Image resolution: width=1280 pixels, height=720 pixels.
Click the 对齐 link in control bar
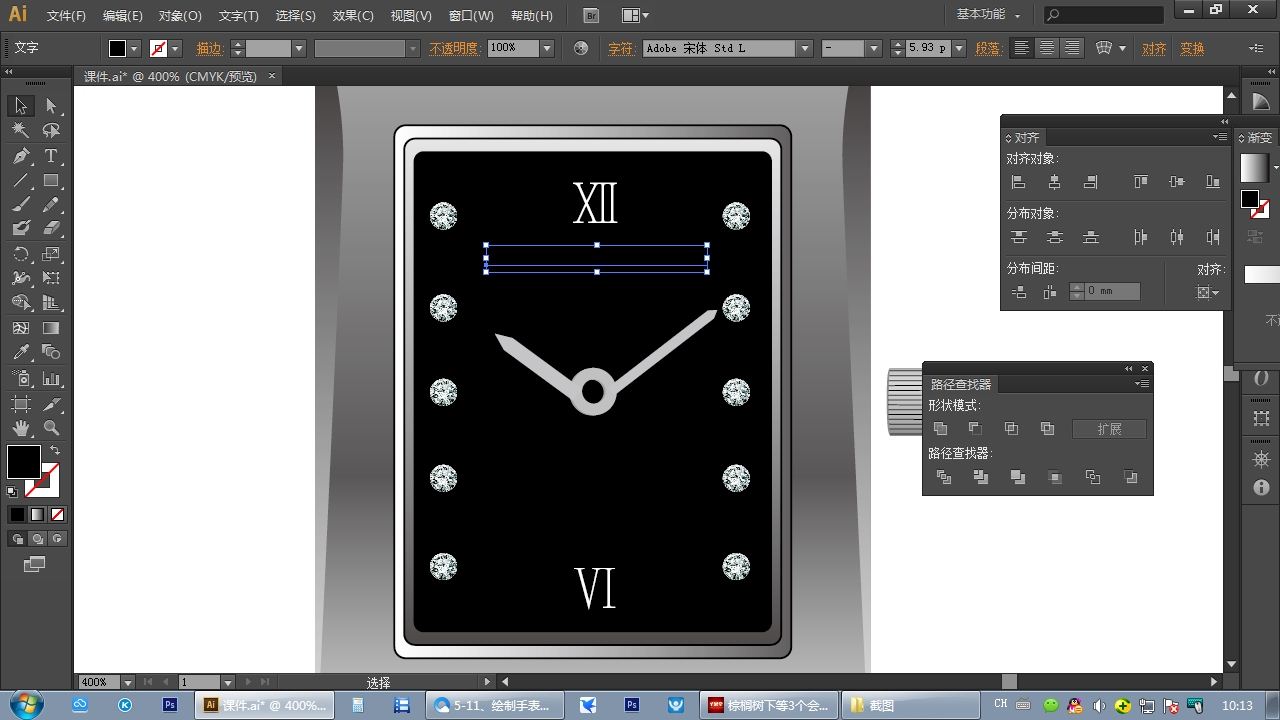(1154, 48)
